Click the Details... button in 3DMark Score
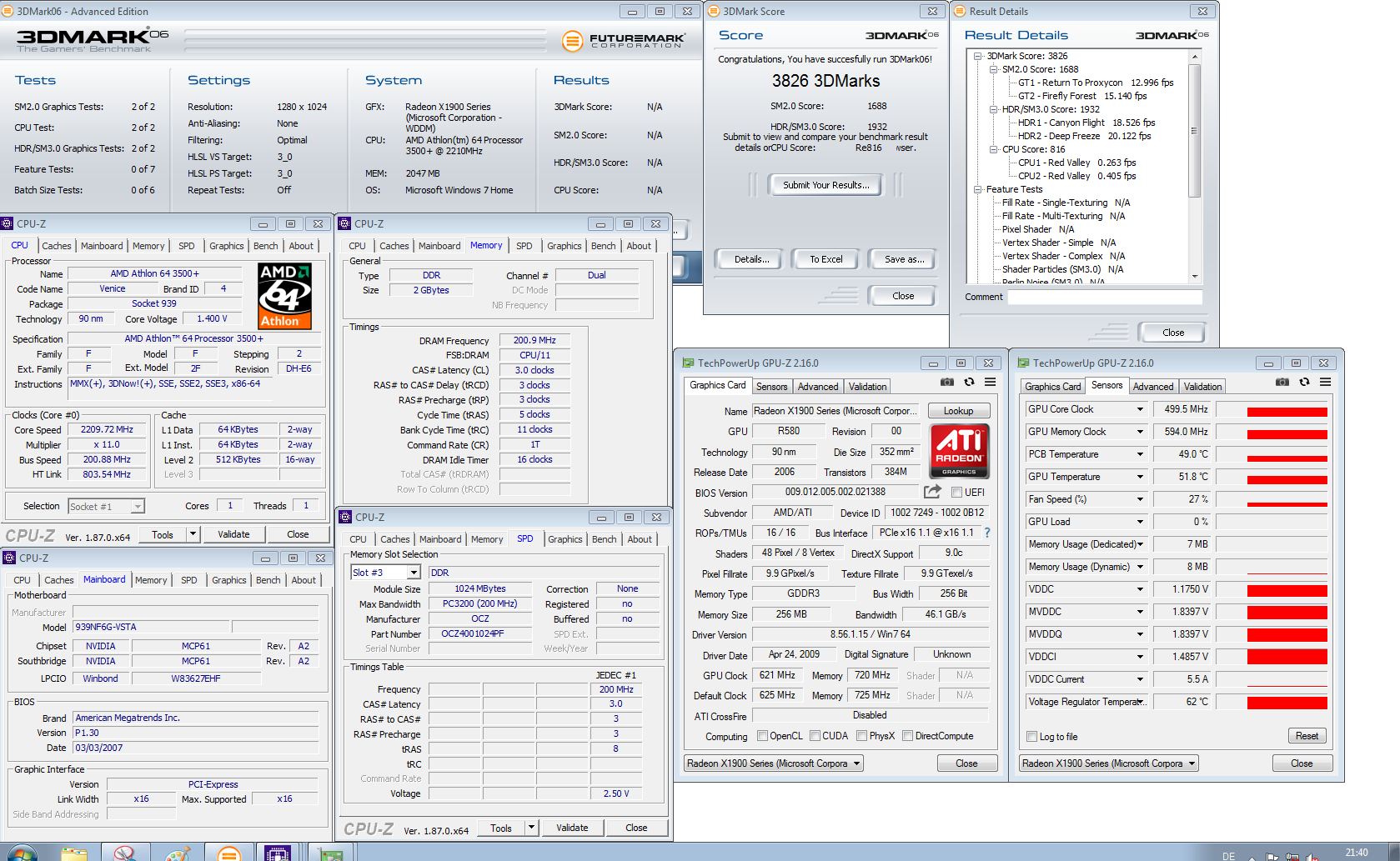The height and width of the screenshot is (861, 1400). coord(751,259)
